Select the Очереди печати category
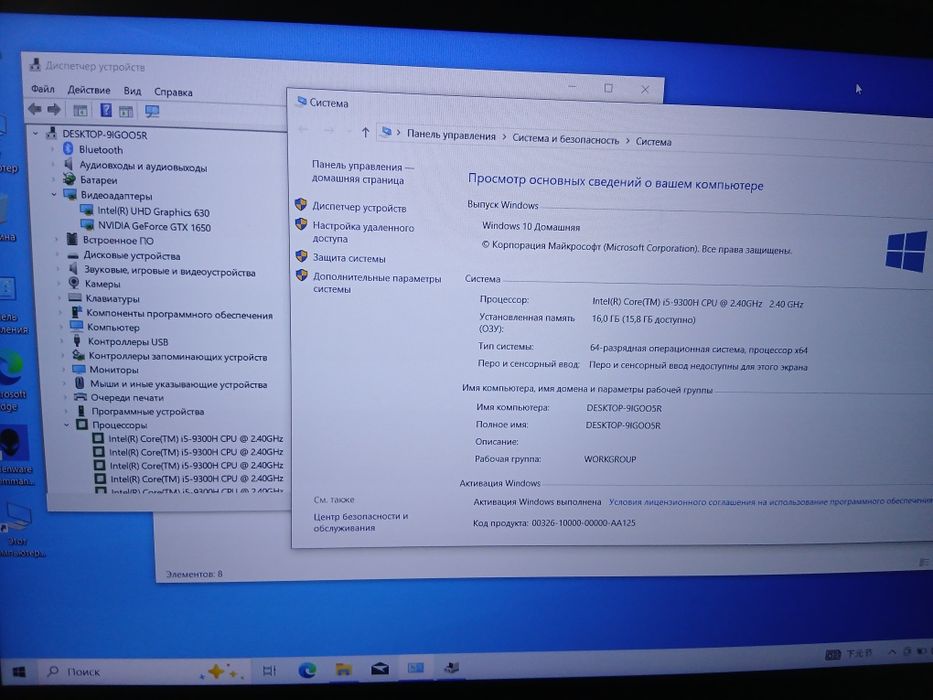Screen dimensions: 933x700 [x=127, y=398]
